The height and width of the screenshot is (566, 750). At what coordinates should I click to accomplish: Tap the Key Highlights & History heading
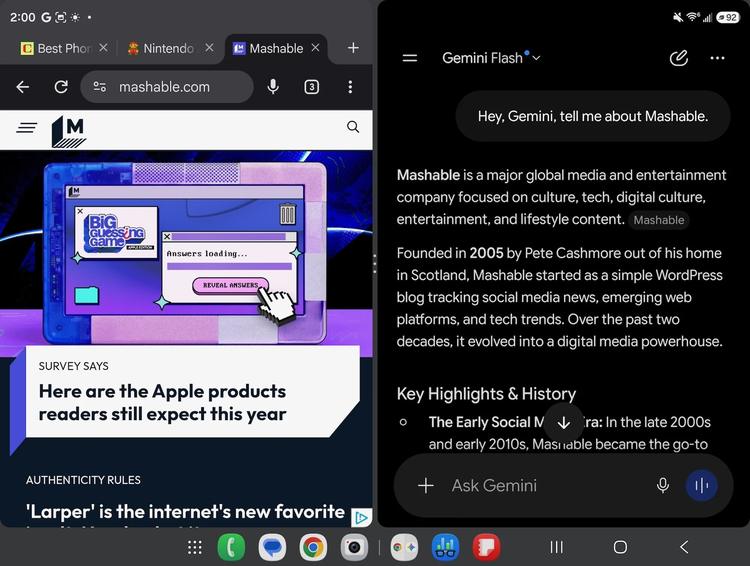(486, 394)
